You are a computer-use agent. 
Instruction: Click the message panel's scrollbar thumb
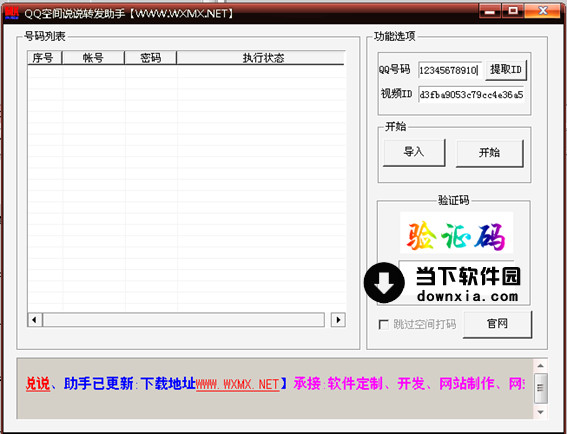click(x=540, y=388)
